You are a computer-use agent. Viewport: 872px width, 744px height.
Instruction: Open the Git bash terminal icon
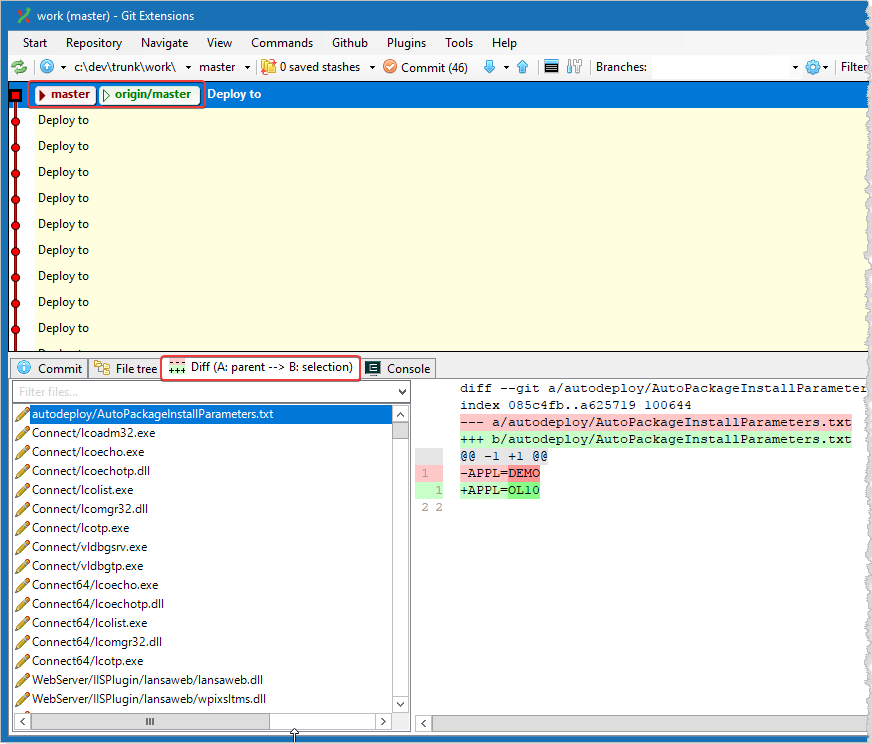(x=551, y=67)
